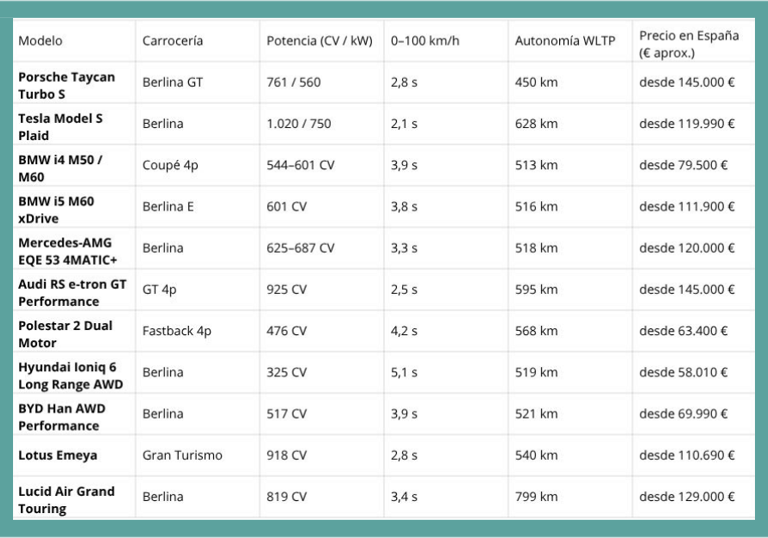The image size is (768, 538).
Task: Click the 0–100 km/h column header
Action: tap(425, 41)
